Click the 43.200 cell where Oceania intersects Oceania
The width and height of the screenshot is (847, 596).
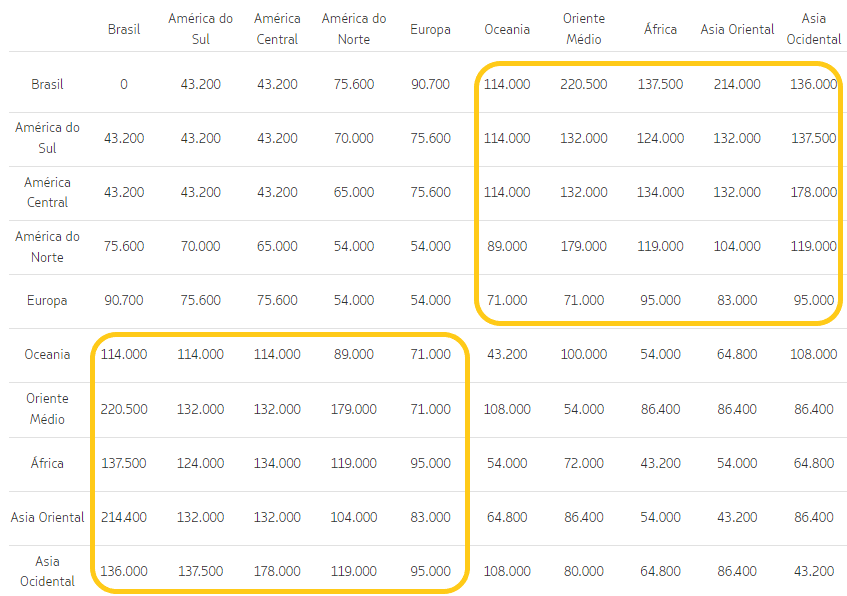tap(507, 353)
